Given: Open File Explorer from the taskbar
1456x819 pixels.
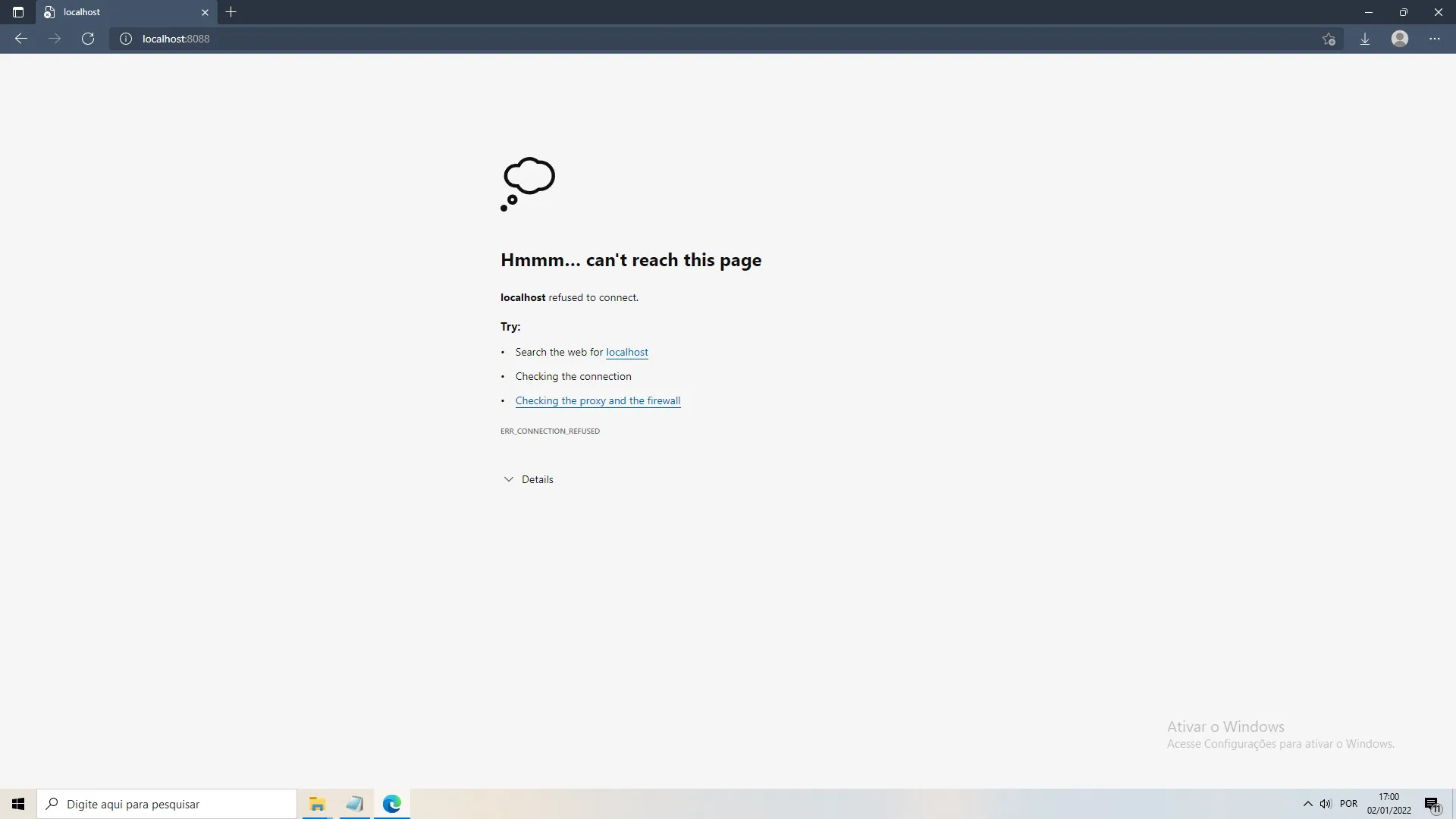Looking at the screenshot, I should point(317,804).
